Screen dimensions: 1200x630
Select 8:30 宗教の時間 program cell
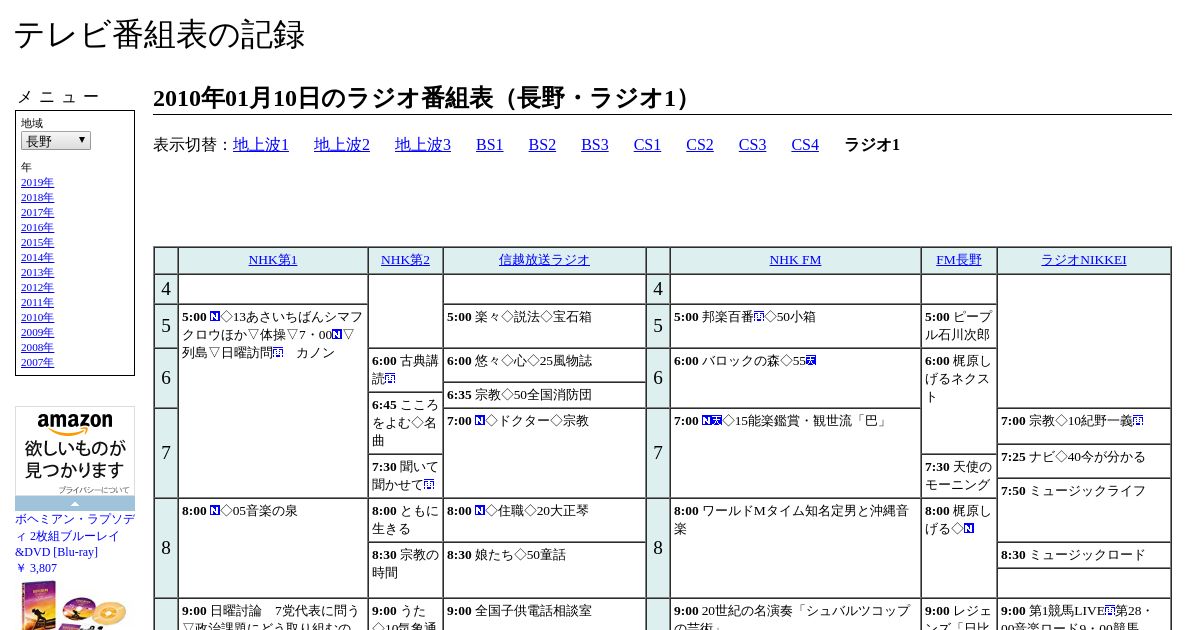[x=405, y=570]
